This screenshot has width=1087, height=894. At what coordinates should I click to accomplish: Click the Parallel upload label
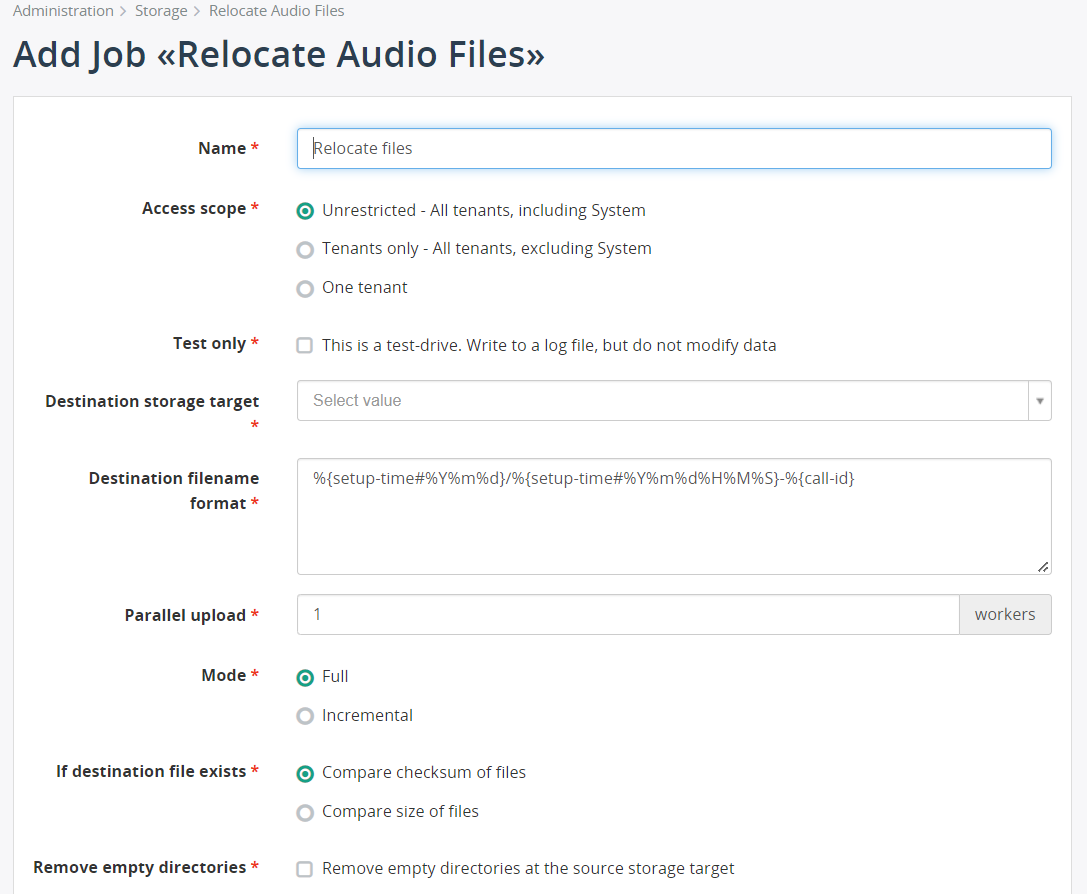pyautogui.click(x=185, y=615)
